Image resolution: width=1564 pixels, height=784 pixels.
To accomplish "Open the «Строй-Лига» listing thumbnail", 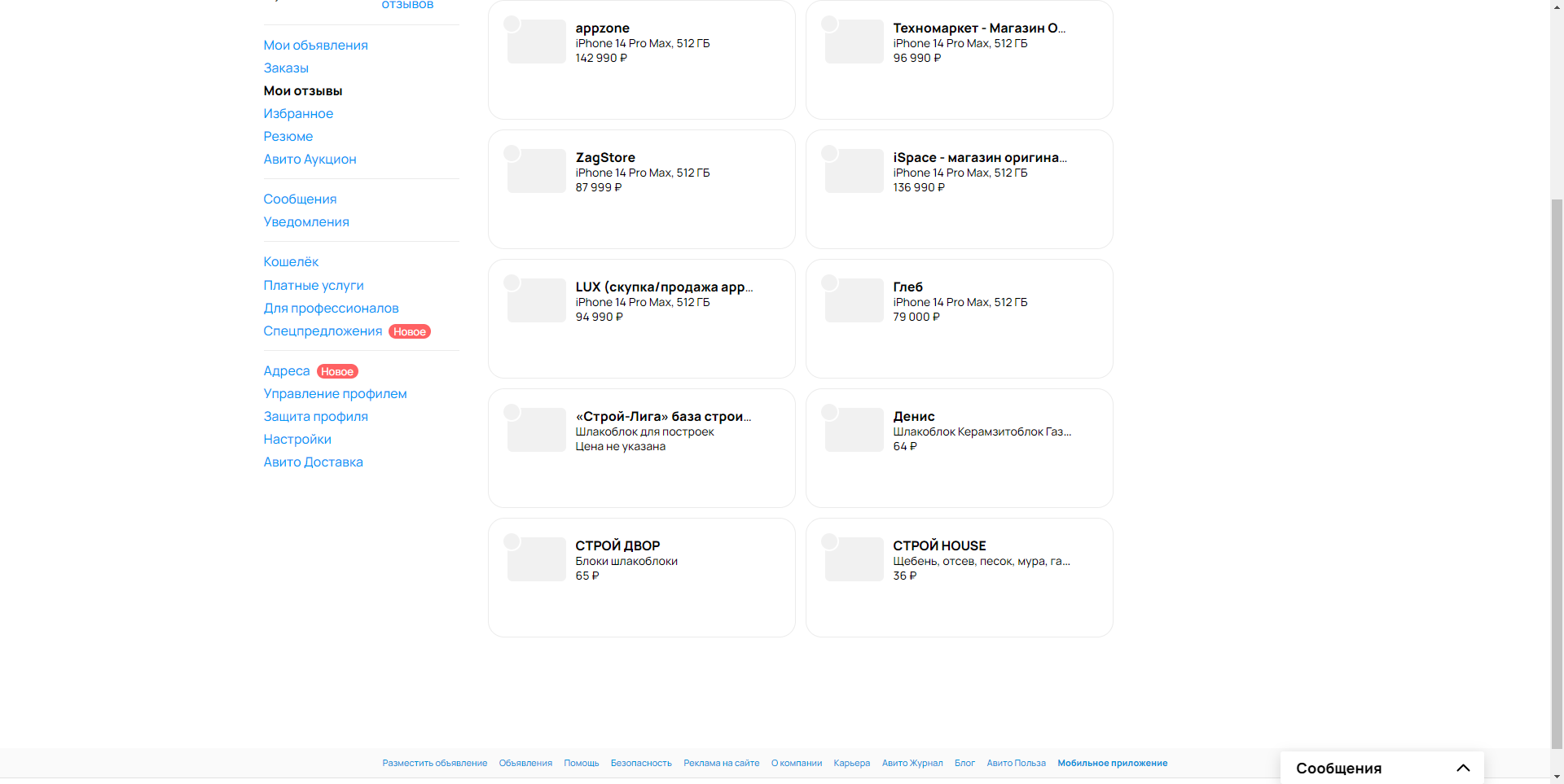I will (x=536, y=430).
